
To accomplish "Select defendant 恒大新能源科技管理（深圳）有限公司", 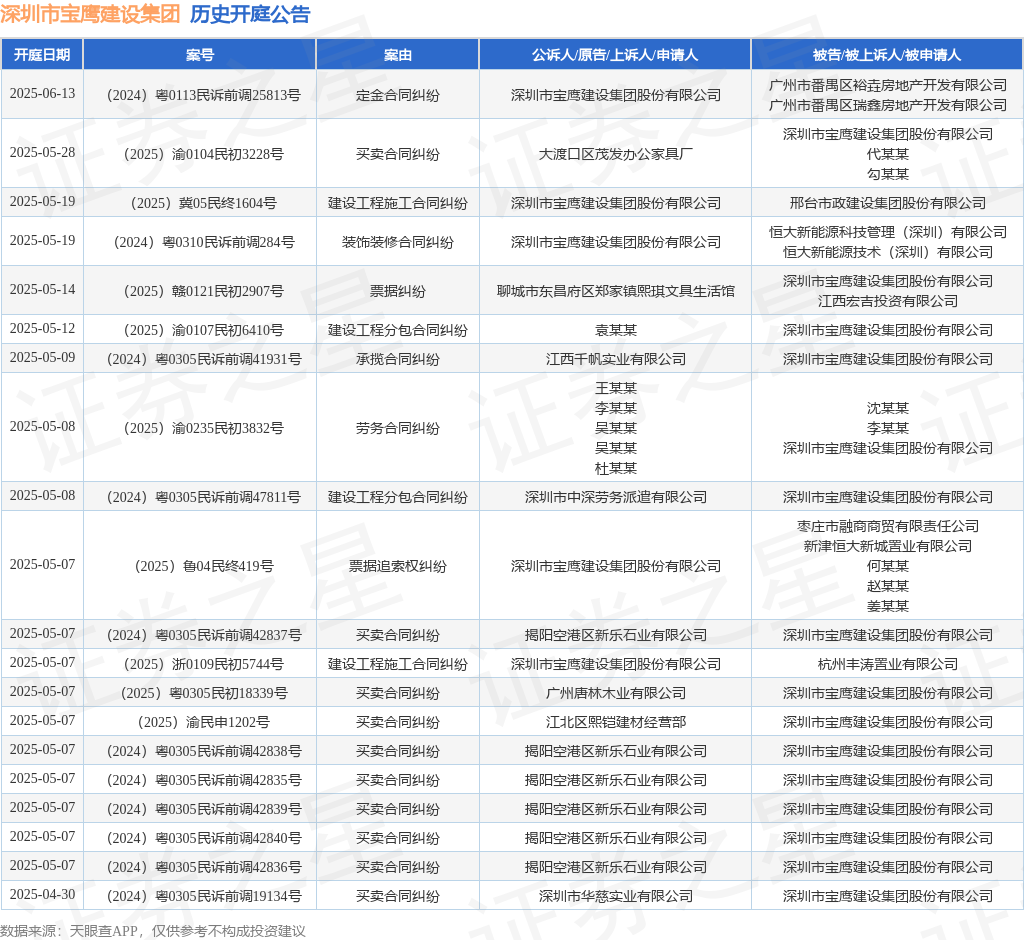I will point(888,233).
